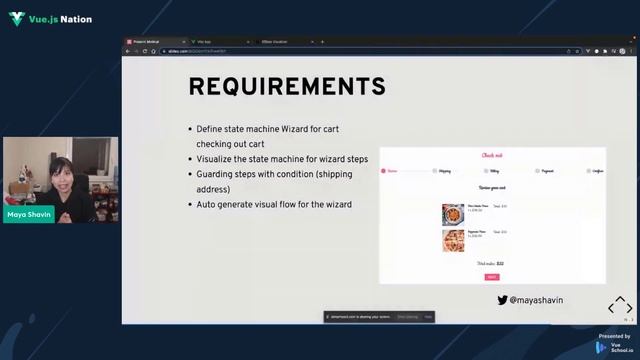Click the browser forward arrow
This screenshot has height=360, width=640.
[136, 51]
